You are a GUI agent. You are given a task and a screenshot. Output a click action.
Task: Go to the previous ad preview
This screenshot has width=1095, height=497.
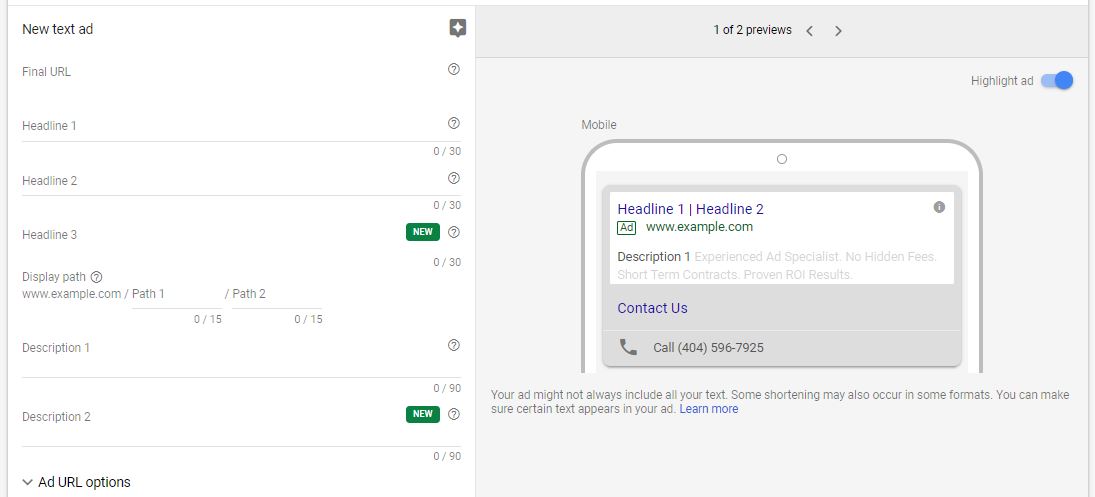[809, 31]
